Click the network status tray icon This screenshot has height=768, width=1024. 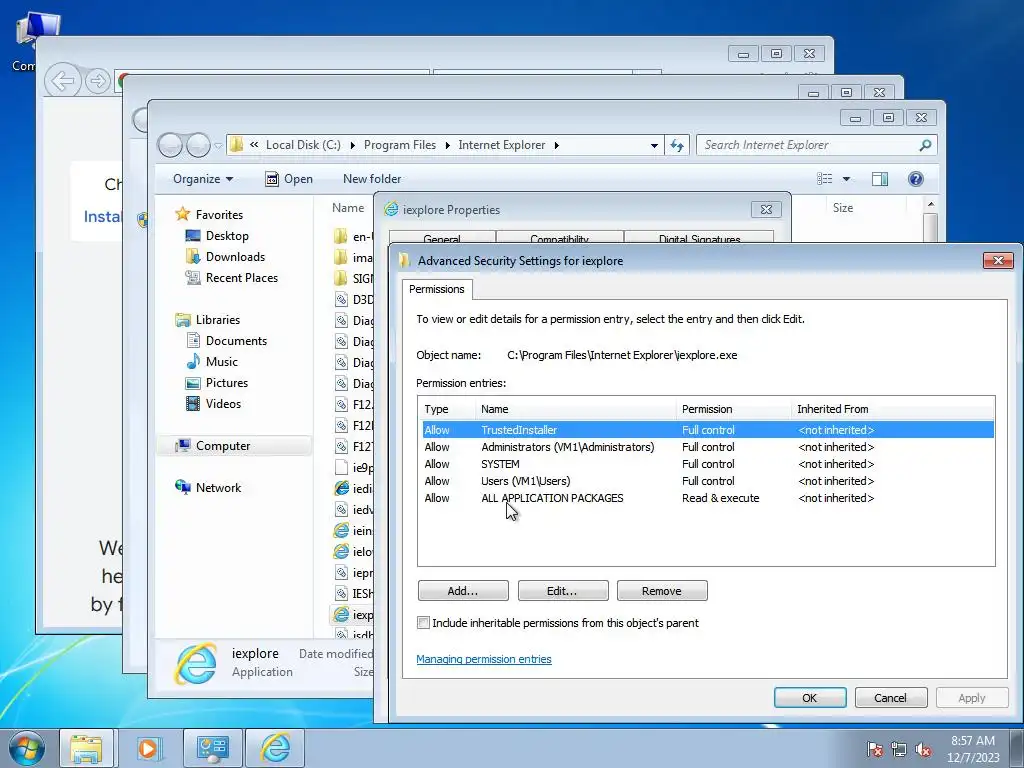(x=899, y=749)
